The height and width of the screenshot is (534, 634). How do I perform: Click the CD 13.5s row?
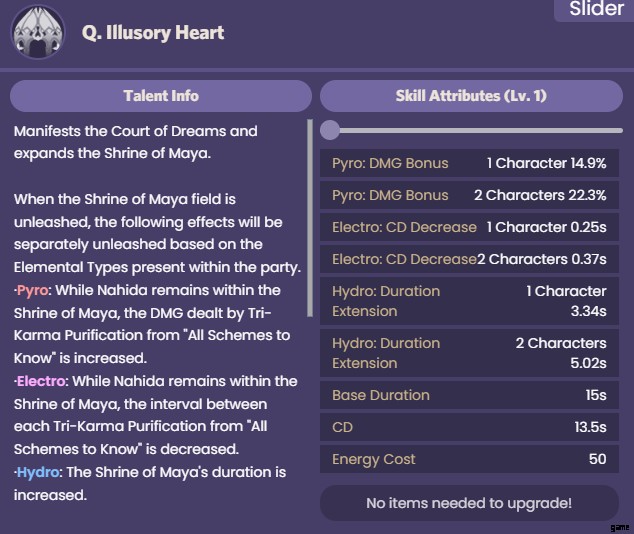click(469, 427)
